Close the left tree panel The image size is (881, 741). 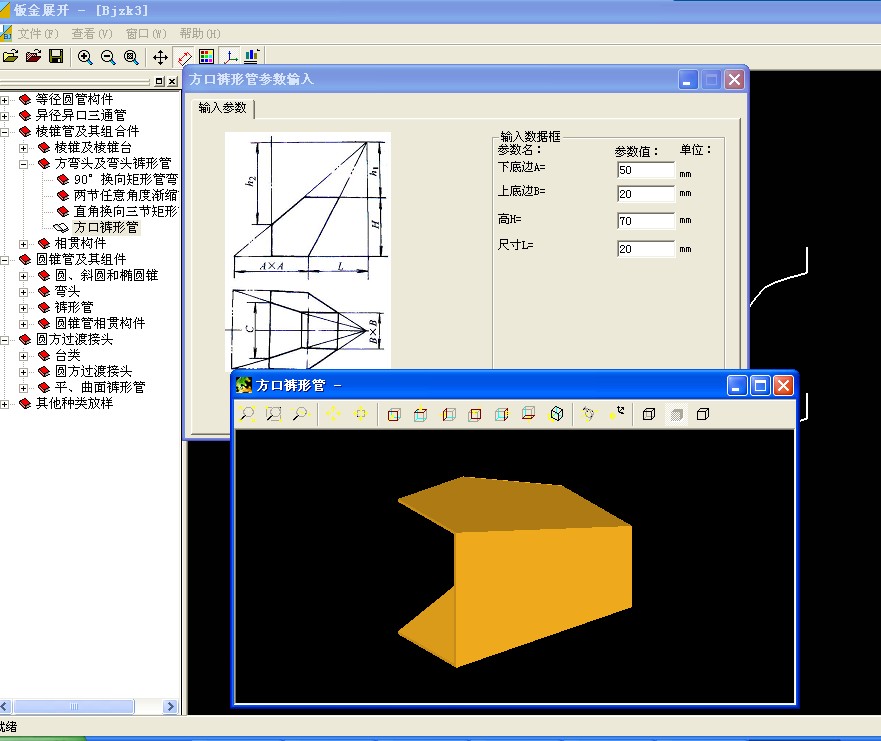[x=172, y=81]
